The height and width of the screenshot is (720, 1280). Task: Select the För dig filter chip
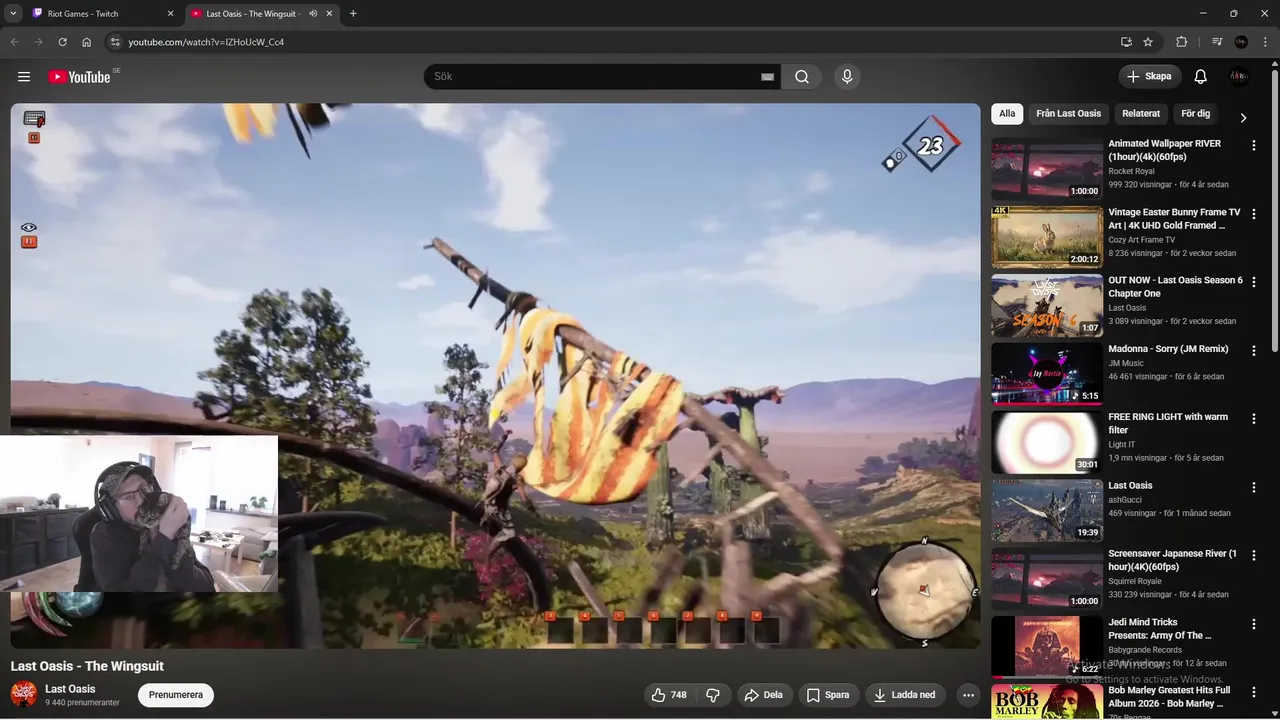tap(1196, 114)
